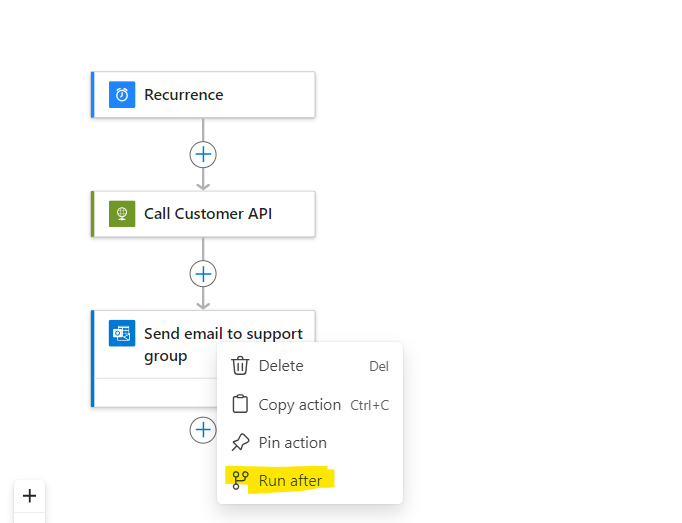Click the pin icon beside Pin action
The image size is (682, 523).
coord(240,443)
